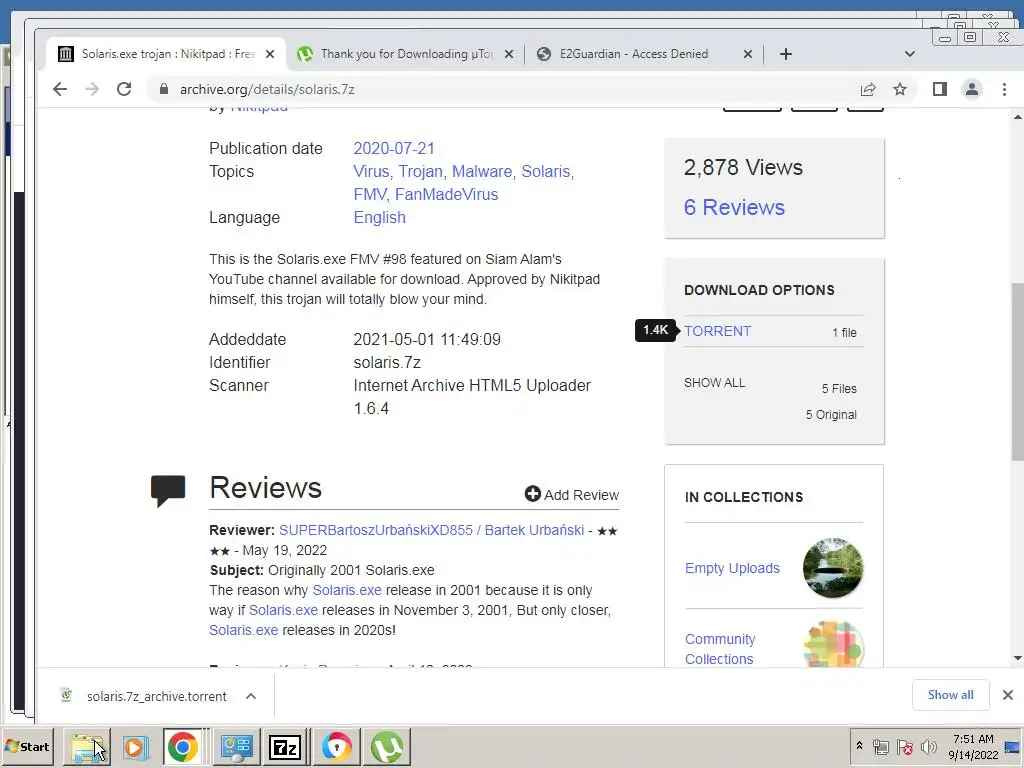Open the Empty Uploads collection link
Screen dimensions: 1024x768
click(x=732, y=568)
